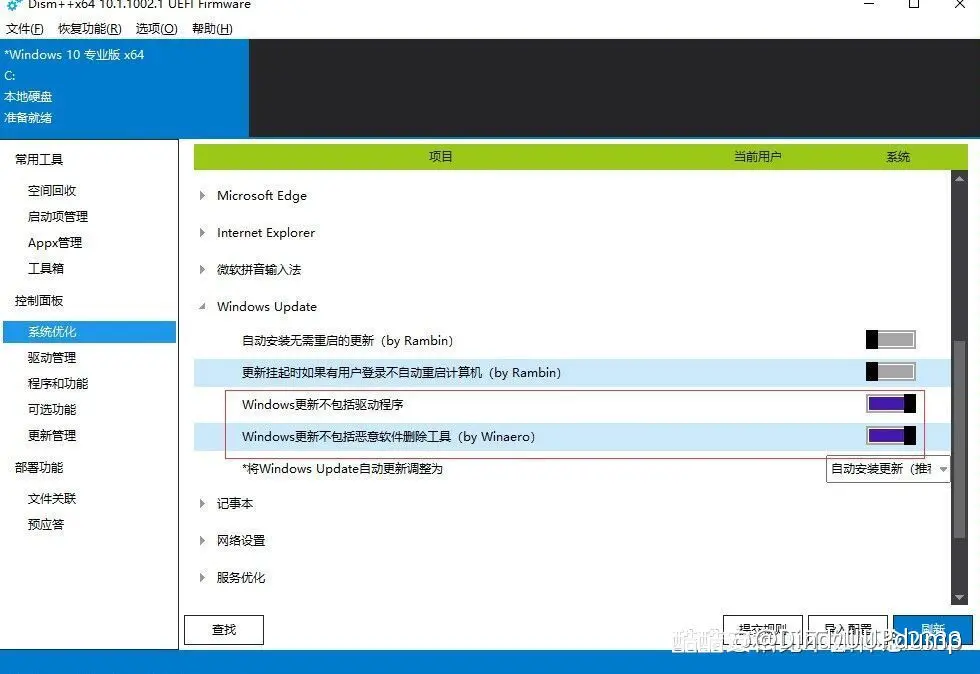
Task: Open the 文件(F) menu
Action: pos(25,29)
